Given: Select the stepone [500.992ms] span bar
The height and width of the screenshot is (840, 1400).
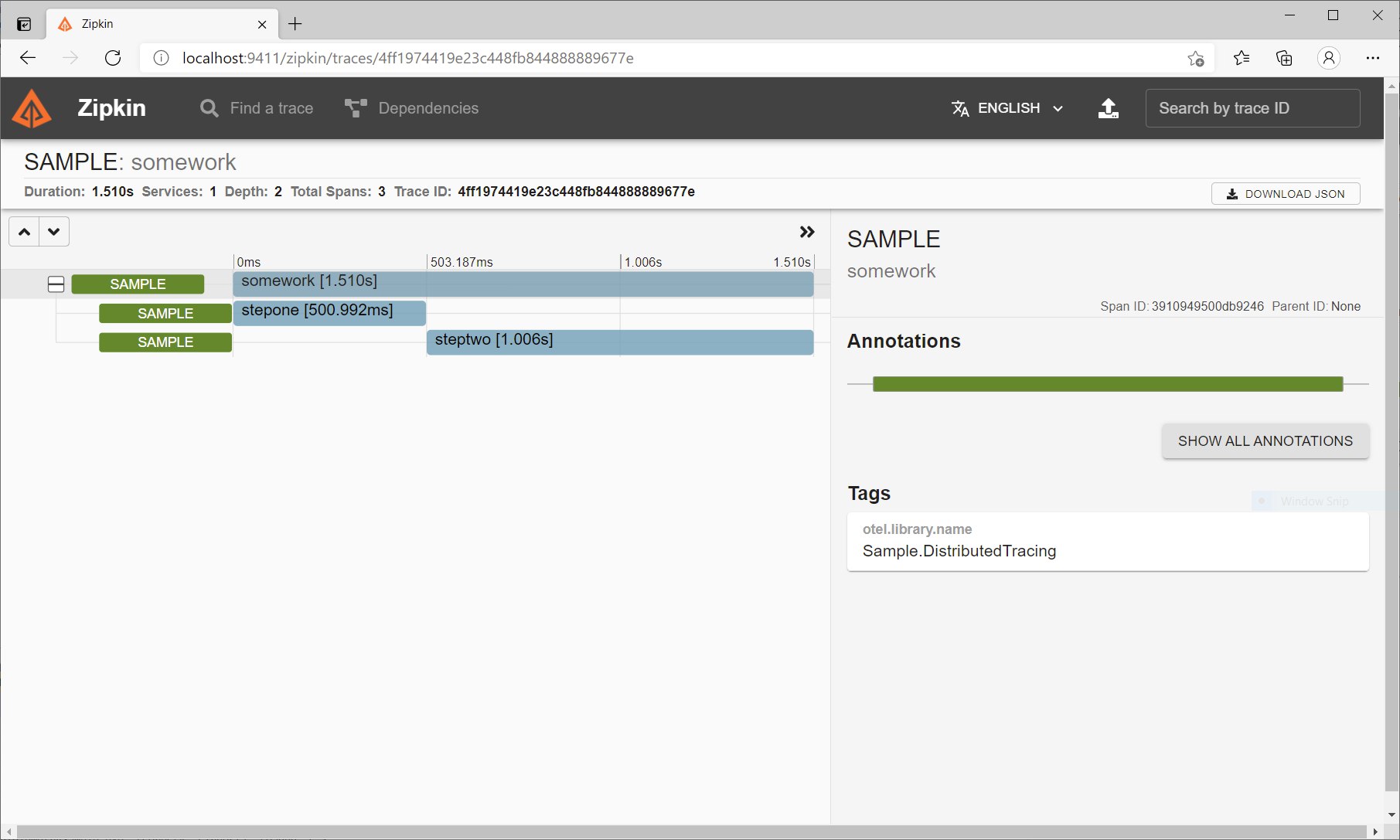Looking at the screenshot, I should coord(329,312).
